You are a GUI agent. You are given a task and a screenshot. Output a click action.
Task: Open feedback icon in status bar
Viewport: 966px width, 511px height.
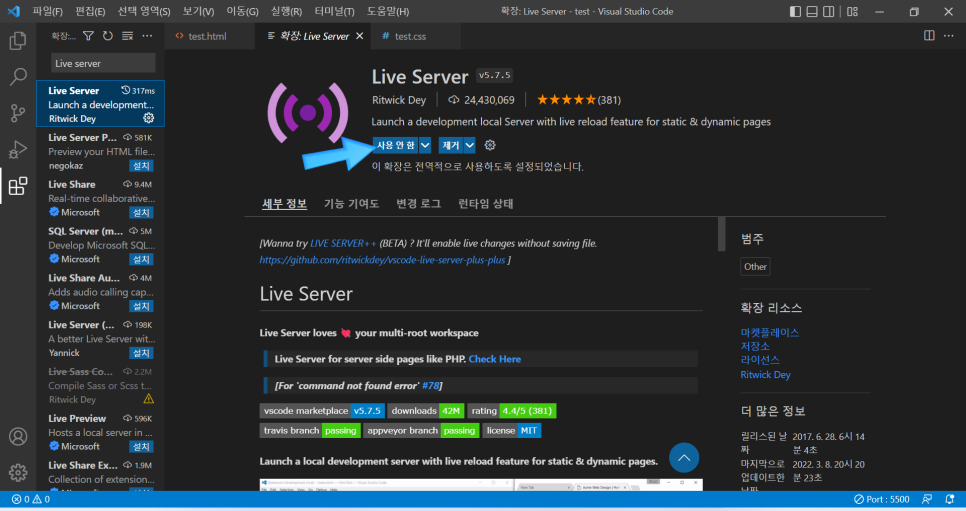(927, 499)
